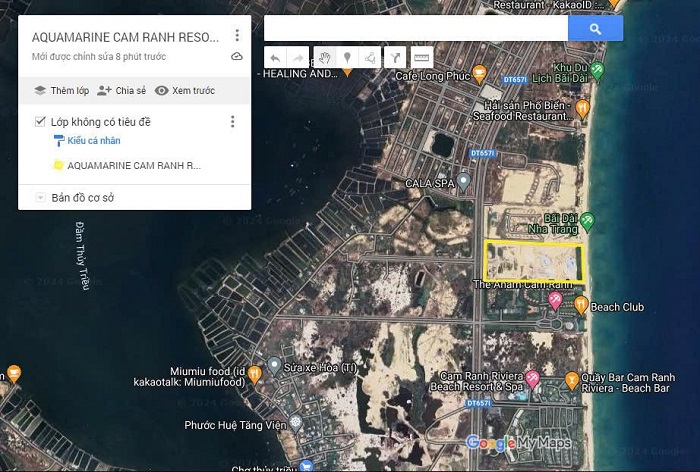Screen dimensions: 700x472
Task: Open layer options three-dot menu
Action: coord(232,121)
